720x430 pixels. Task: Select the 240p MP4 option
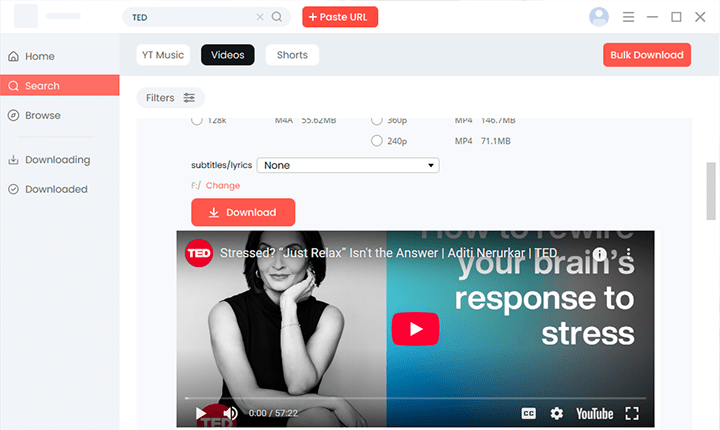[377, 141]
